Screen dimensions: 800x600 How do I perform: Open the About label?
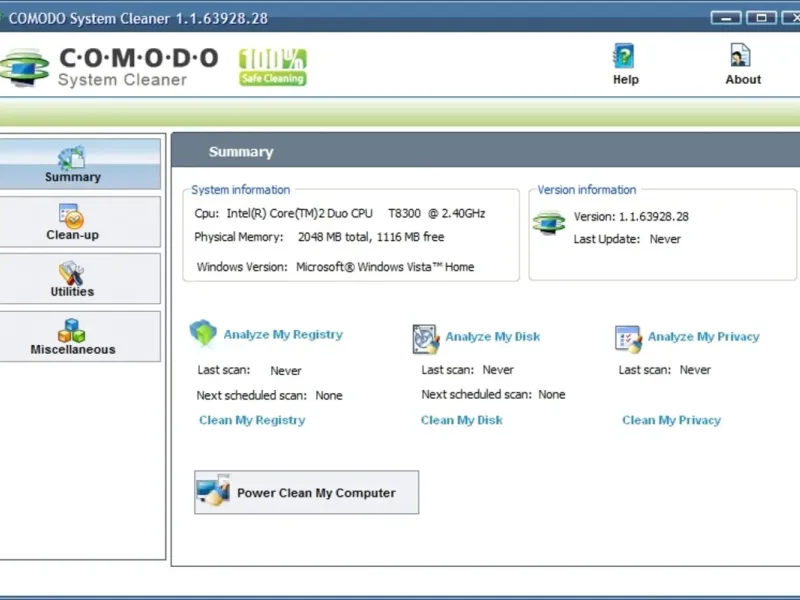click(x=743, y=80)
